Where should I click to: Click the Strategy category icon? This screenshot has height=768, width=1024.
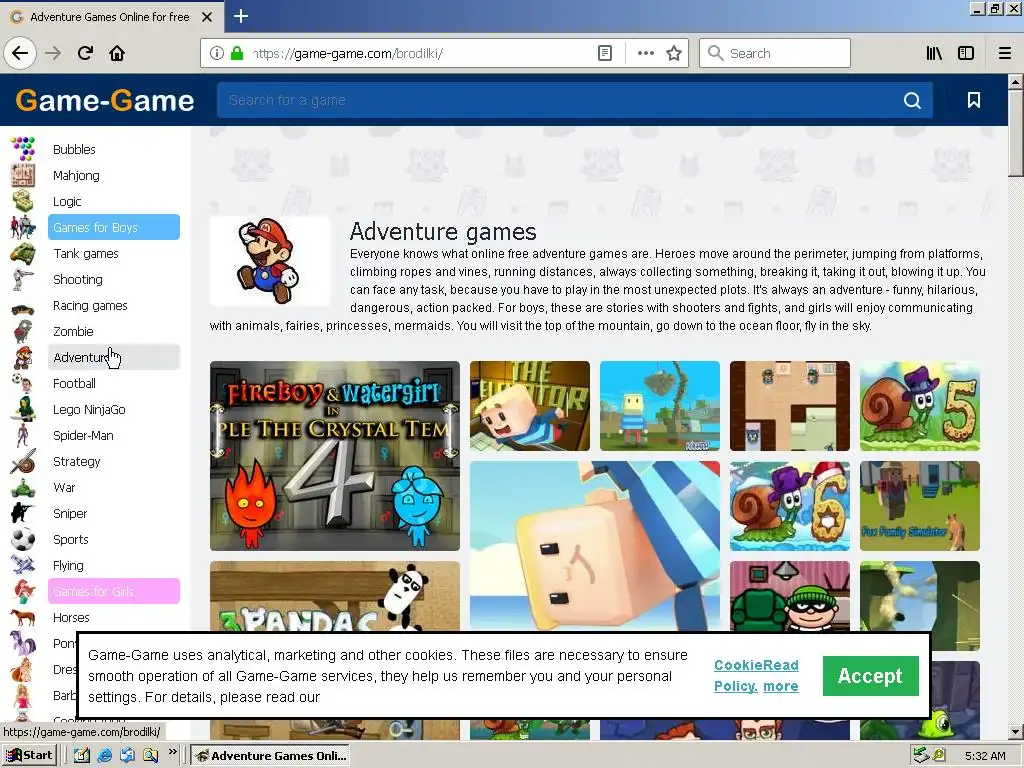tap(23, 462)
